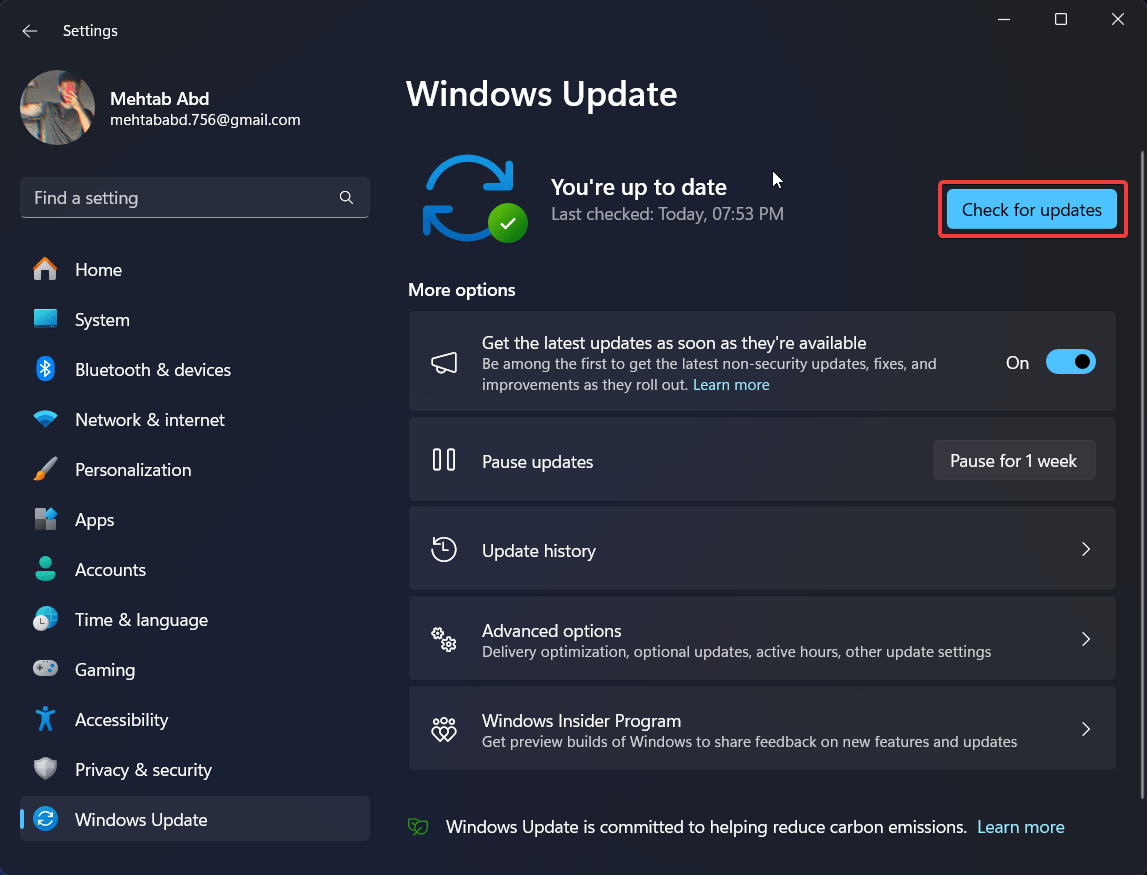Click the Bluetooth icon in sidebar
The width and height of the screenshot is (1147, 875).
[45, 369]
